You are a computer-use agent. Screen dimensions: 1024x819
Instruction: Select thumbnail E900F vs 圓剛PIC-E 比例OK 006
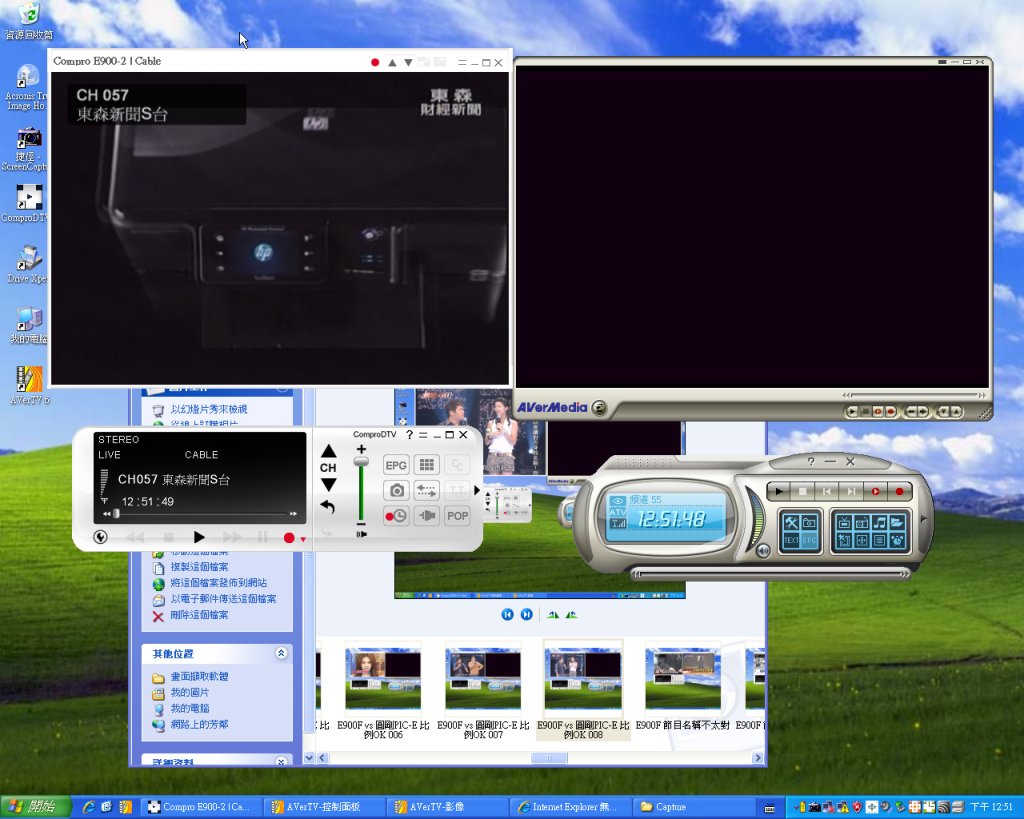pyautogui.click(x=383, y=690)
